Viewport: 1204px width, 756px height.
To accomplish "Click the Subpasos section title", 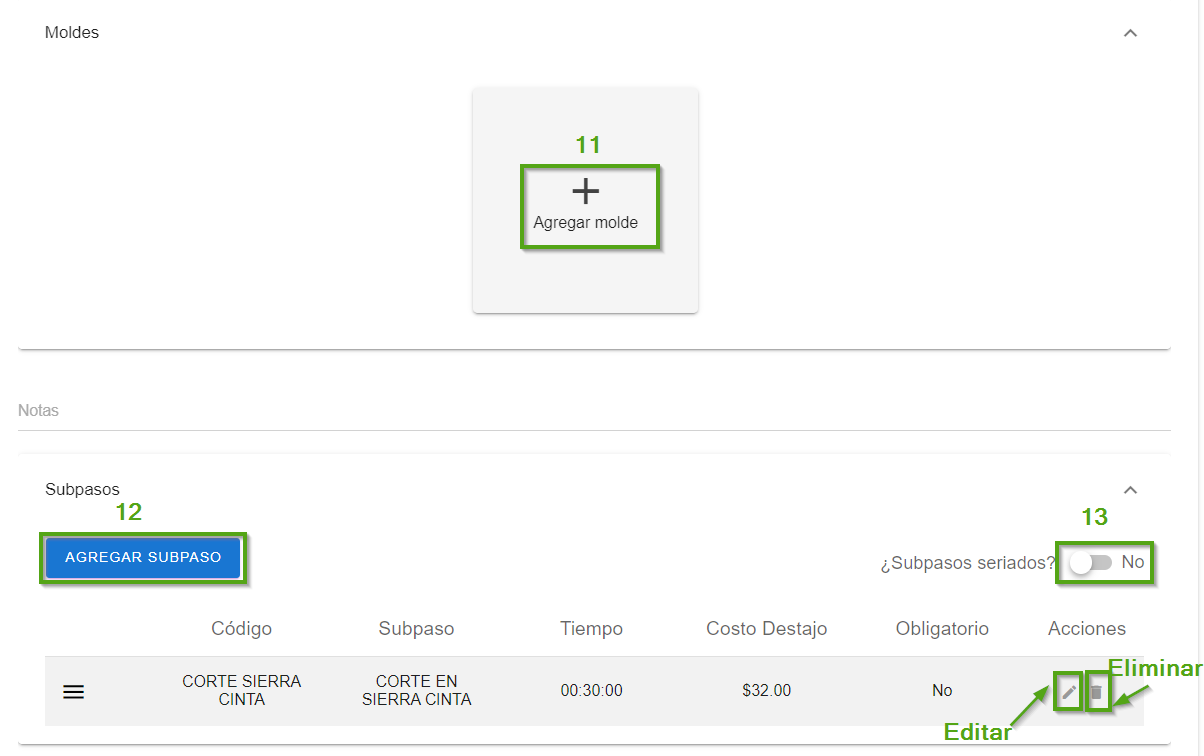I will [x=82, y=490].
